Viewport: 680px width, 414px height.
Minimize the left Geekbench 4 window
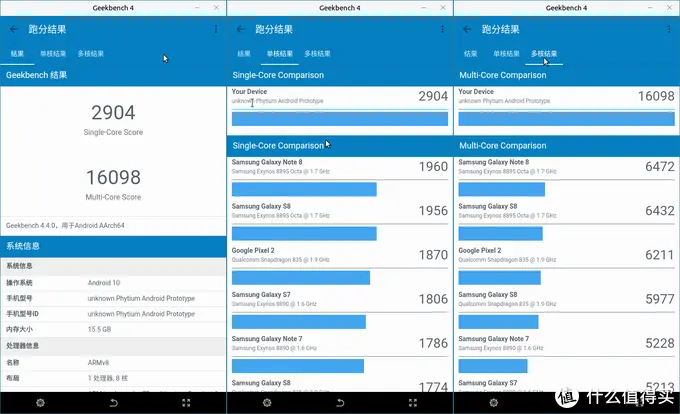pyautogui.click(x=197, y=8)
